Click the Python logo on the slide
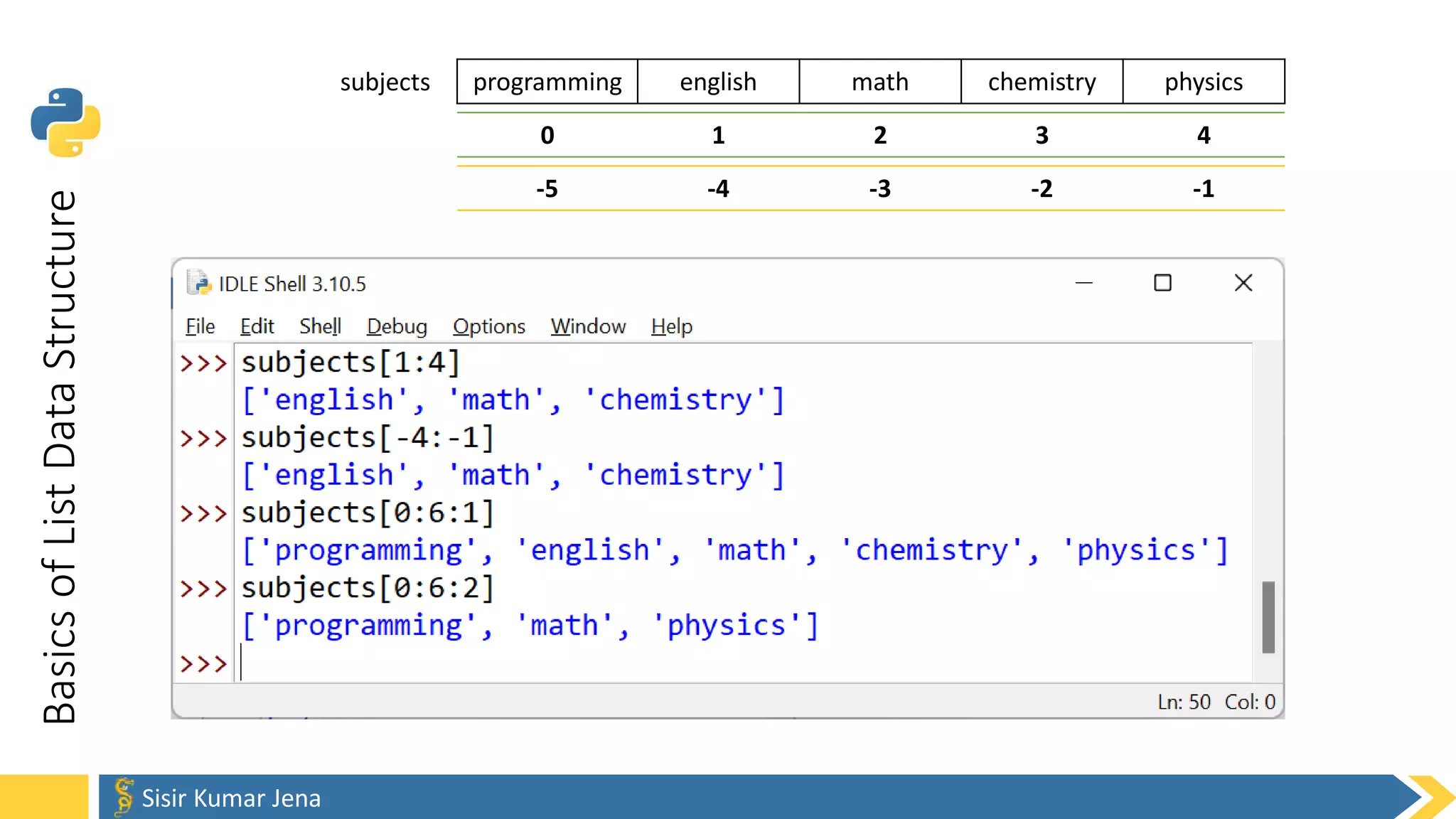The width and height of the screenshot is (1456, 819). coord(65,122)
